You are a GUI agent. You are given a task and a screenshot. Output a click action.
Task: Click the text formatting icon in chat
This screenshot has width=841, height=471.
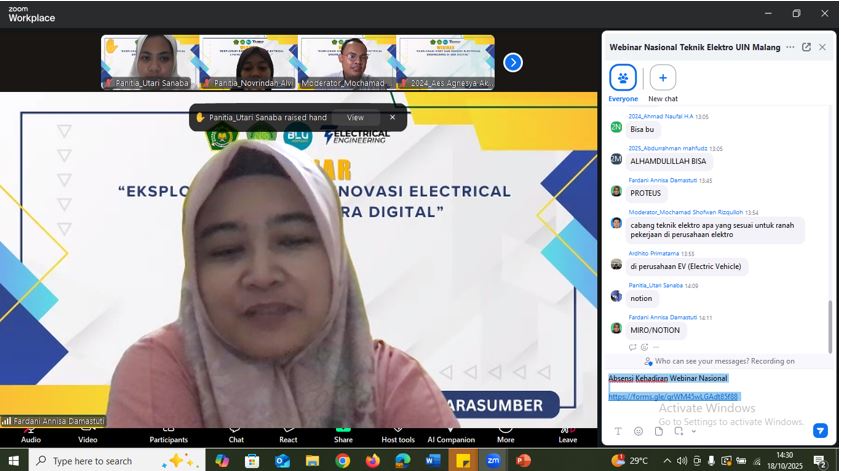618,431
